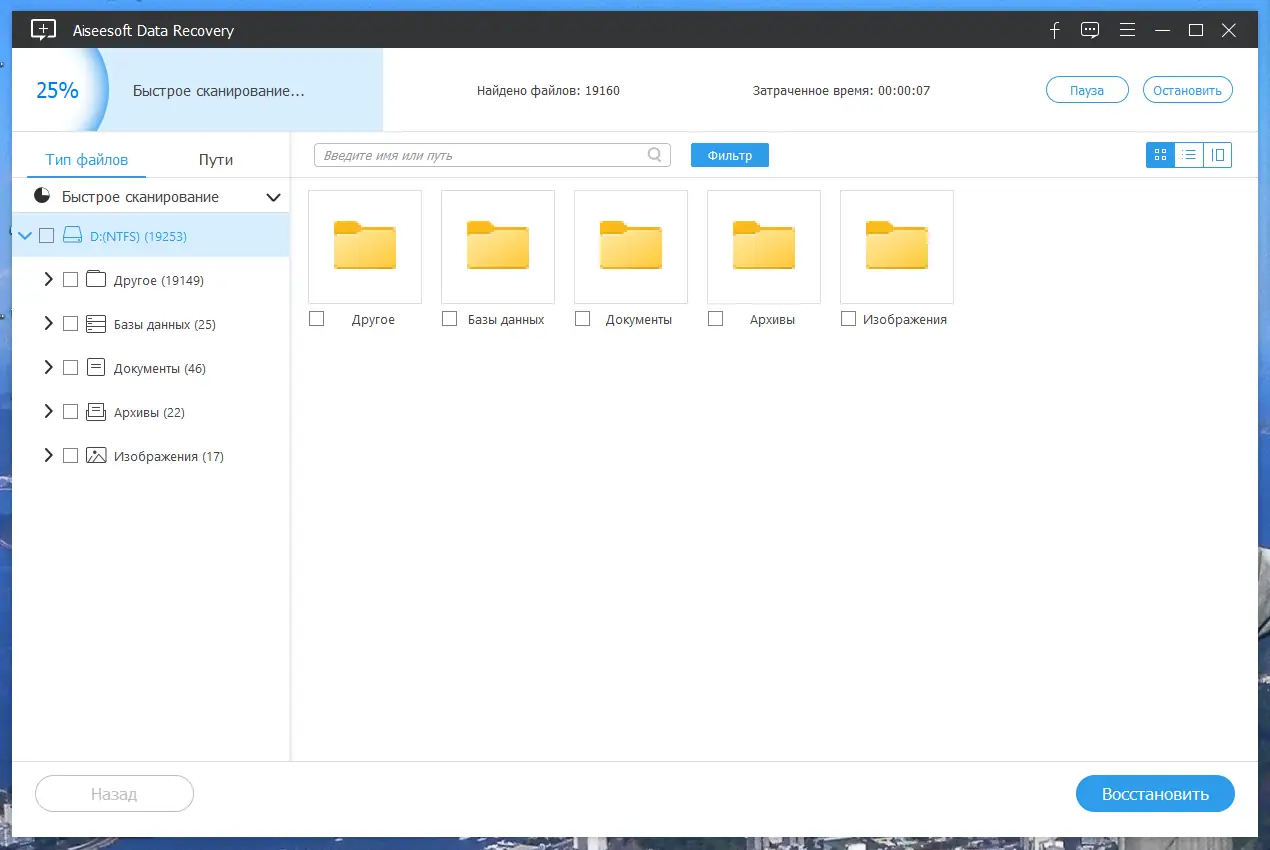Expand the Другое tree node
Viewport: 1270px width, 850px height.
click(48, 280)
